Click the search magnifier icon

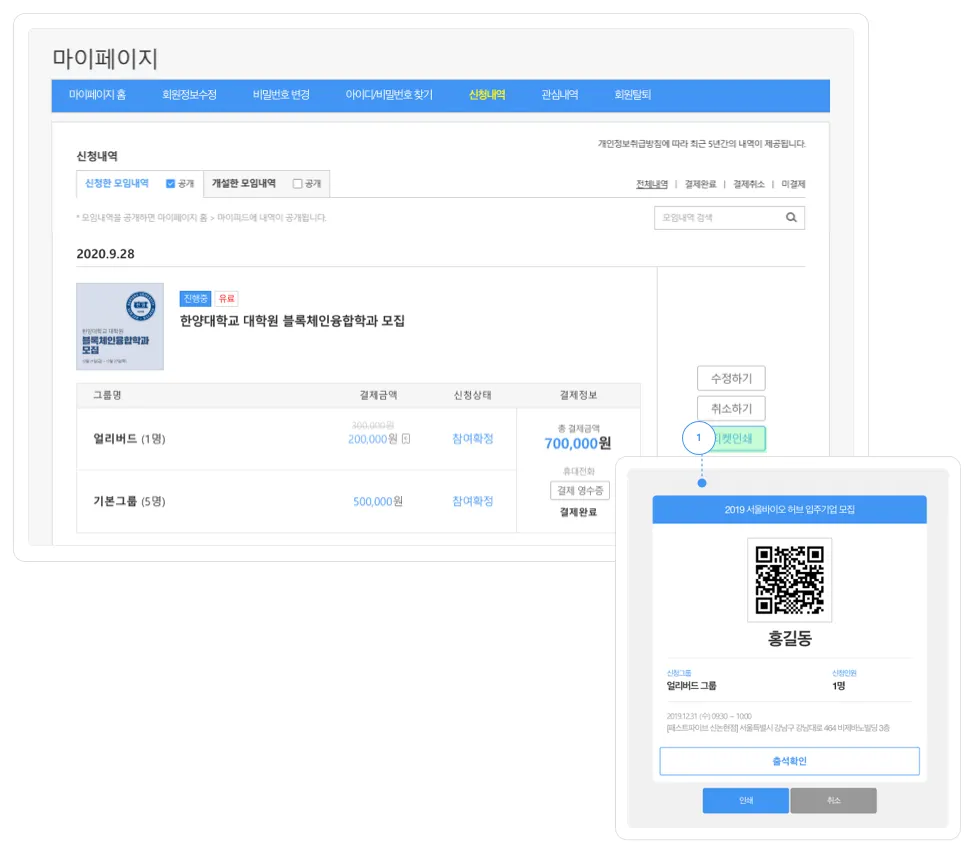pos(791,218)
